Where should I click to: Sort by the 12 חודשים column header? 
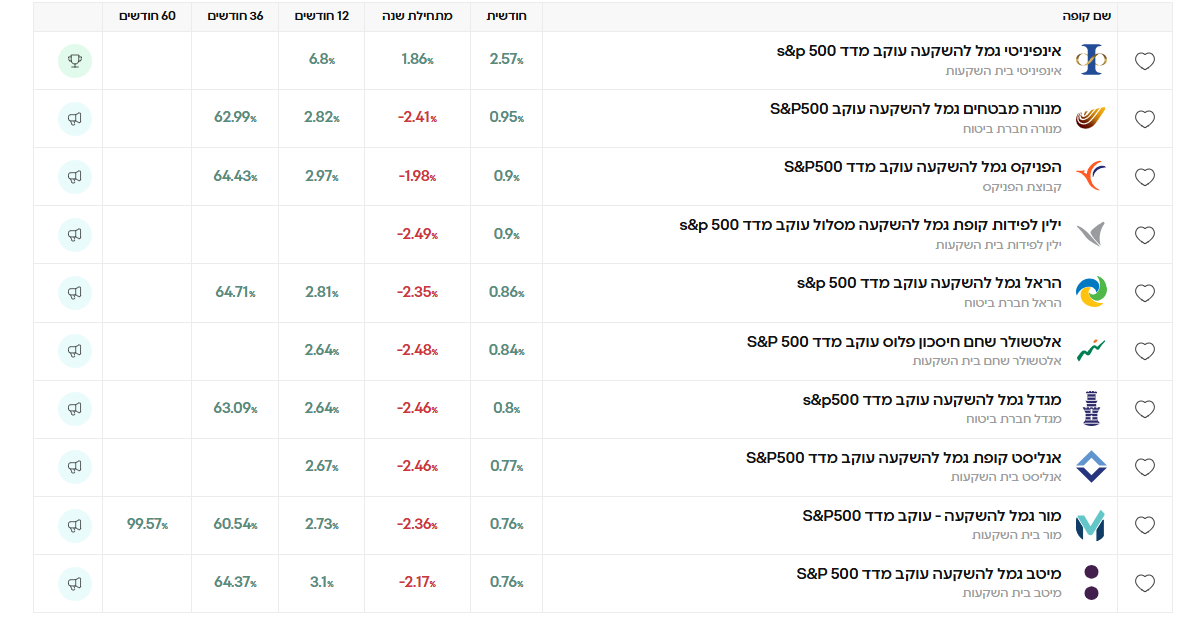click(x=322, y=17)
